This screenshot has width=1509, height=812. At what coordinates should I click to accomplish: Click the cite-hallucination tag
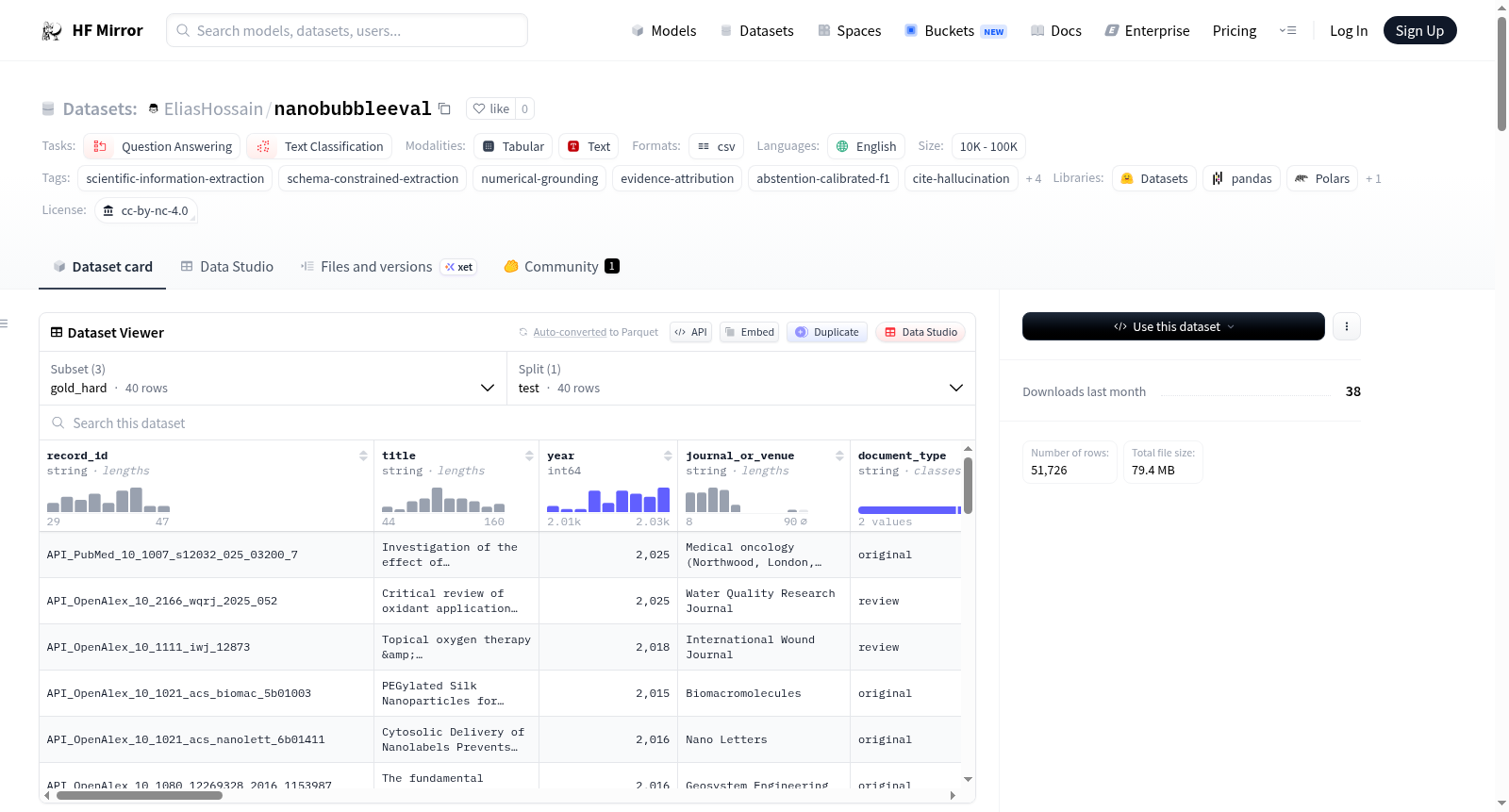click(x=961, y=178)
